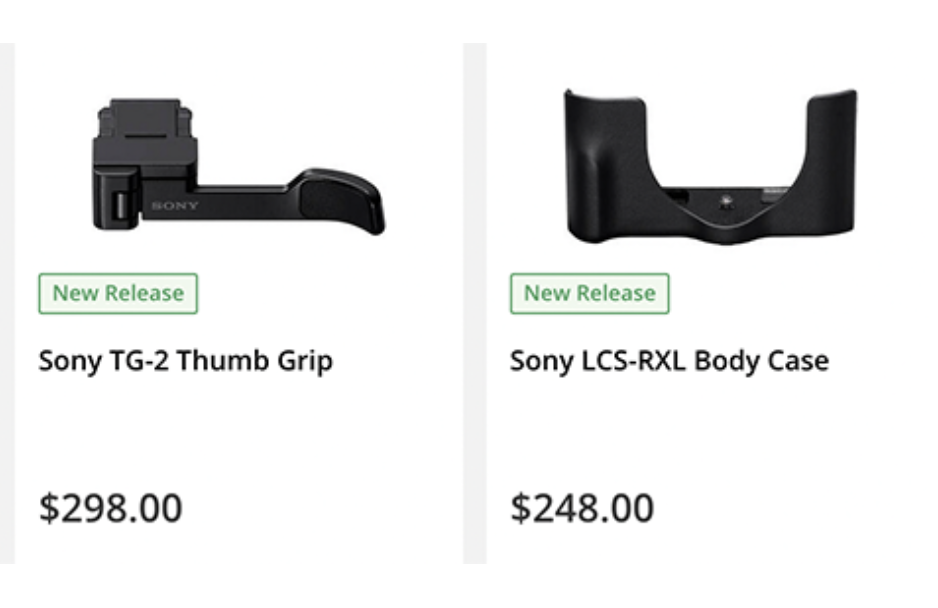Image resolution: width=938 pixels, height=608 pixels.
Task: Open the Sony LCS-RXL Body Case title link
Action: (668, 360)
